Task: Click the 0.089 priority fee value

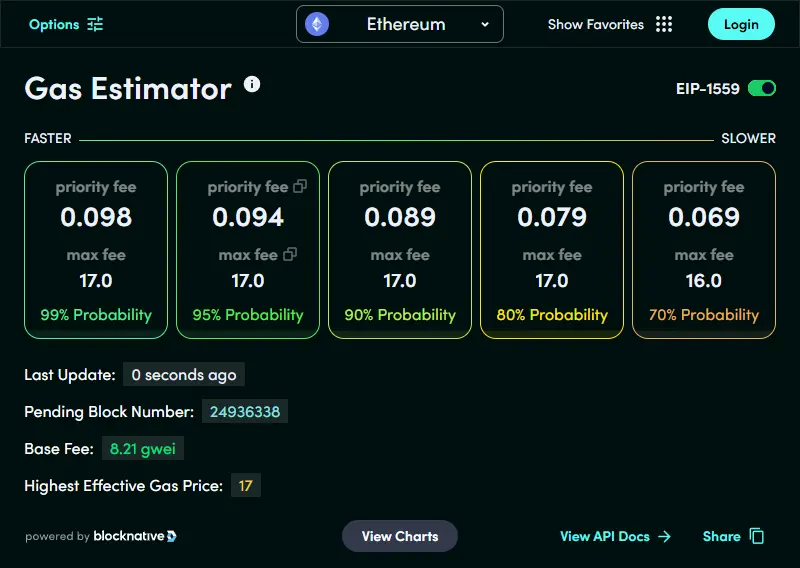Action: pyautogui.click(x=400, y=217)
